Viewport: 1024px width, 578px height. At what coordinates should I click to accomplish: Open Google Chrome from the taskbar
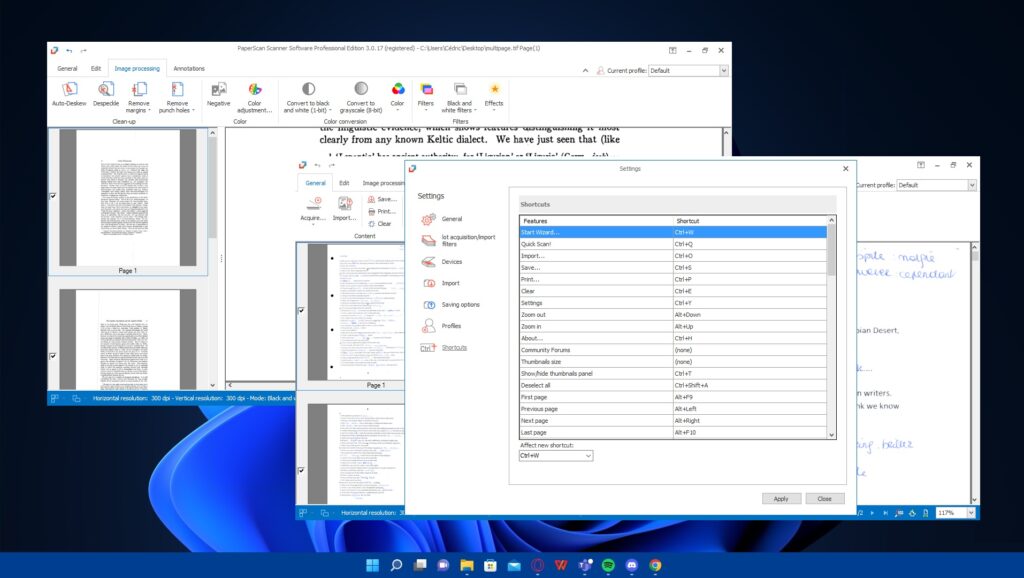(x=655, y=565)
